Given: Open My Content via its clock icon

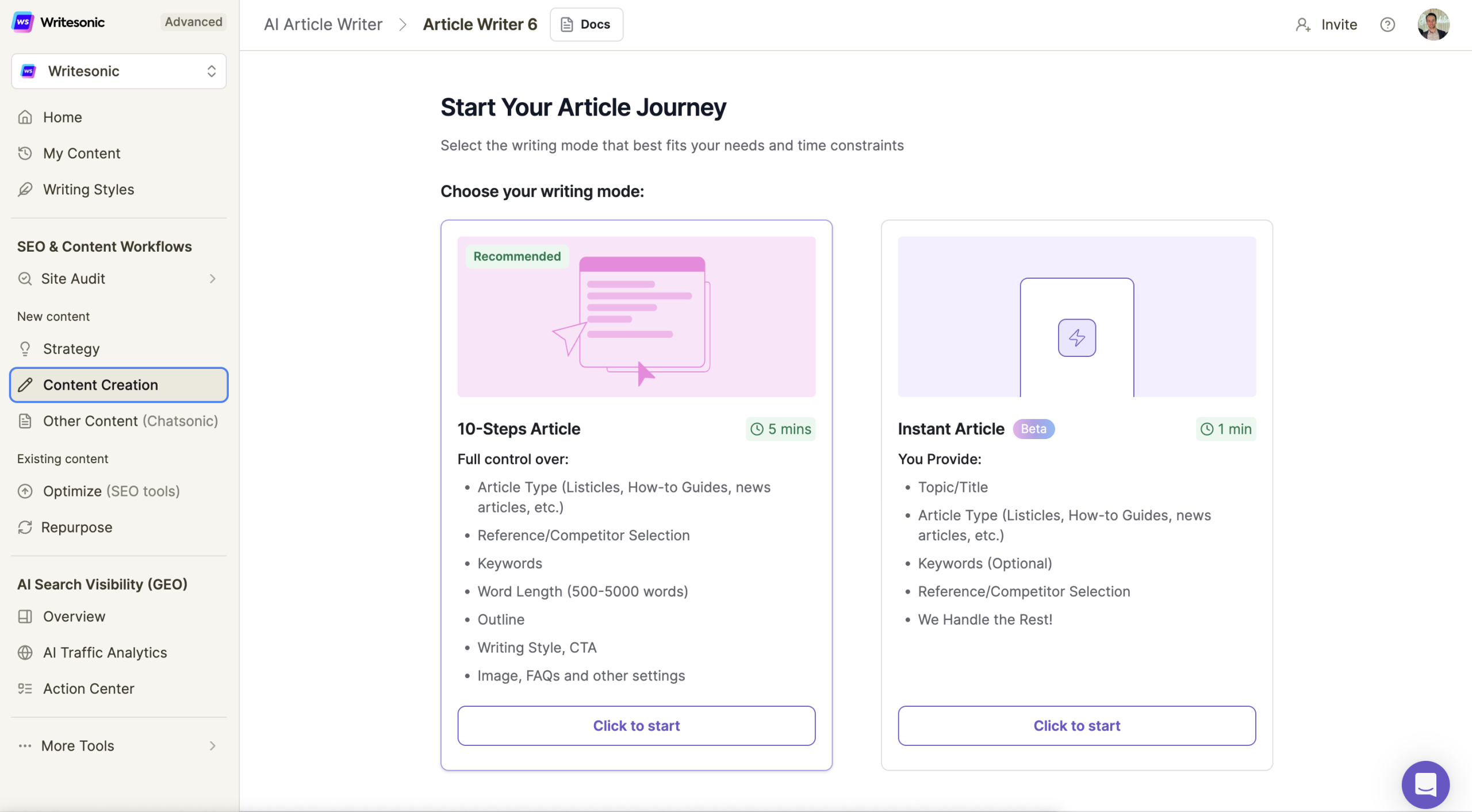Looking at the screenshot, I should (x=25, y=153).
